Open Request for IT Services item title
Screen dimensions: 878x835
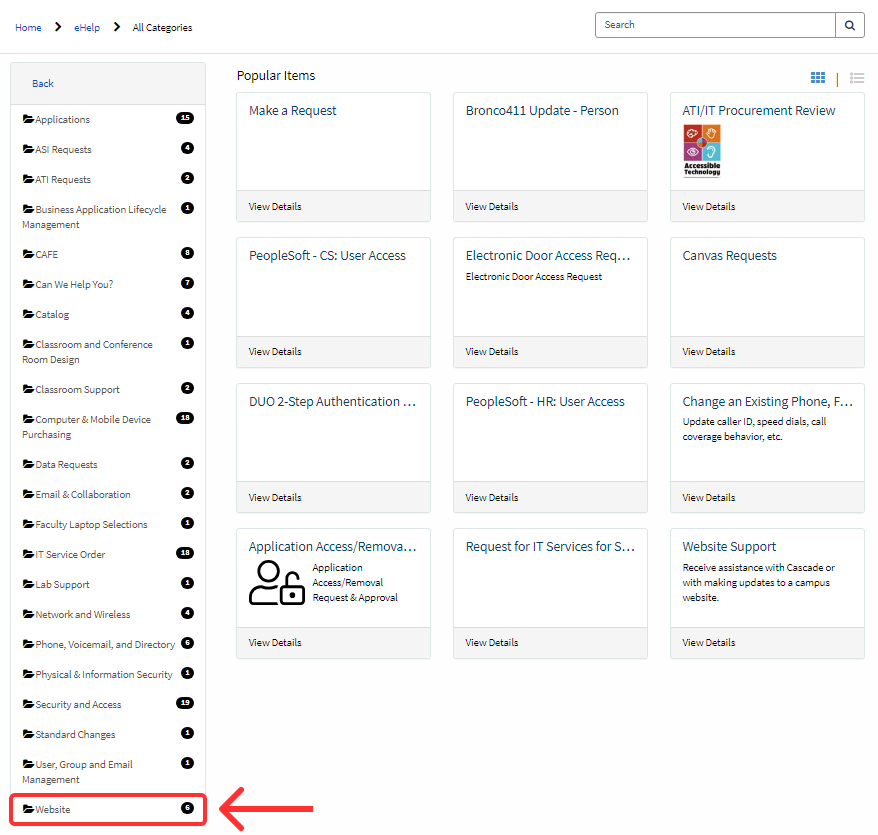pos(550,547)
